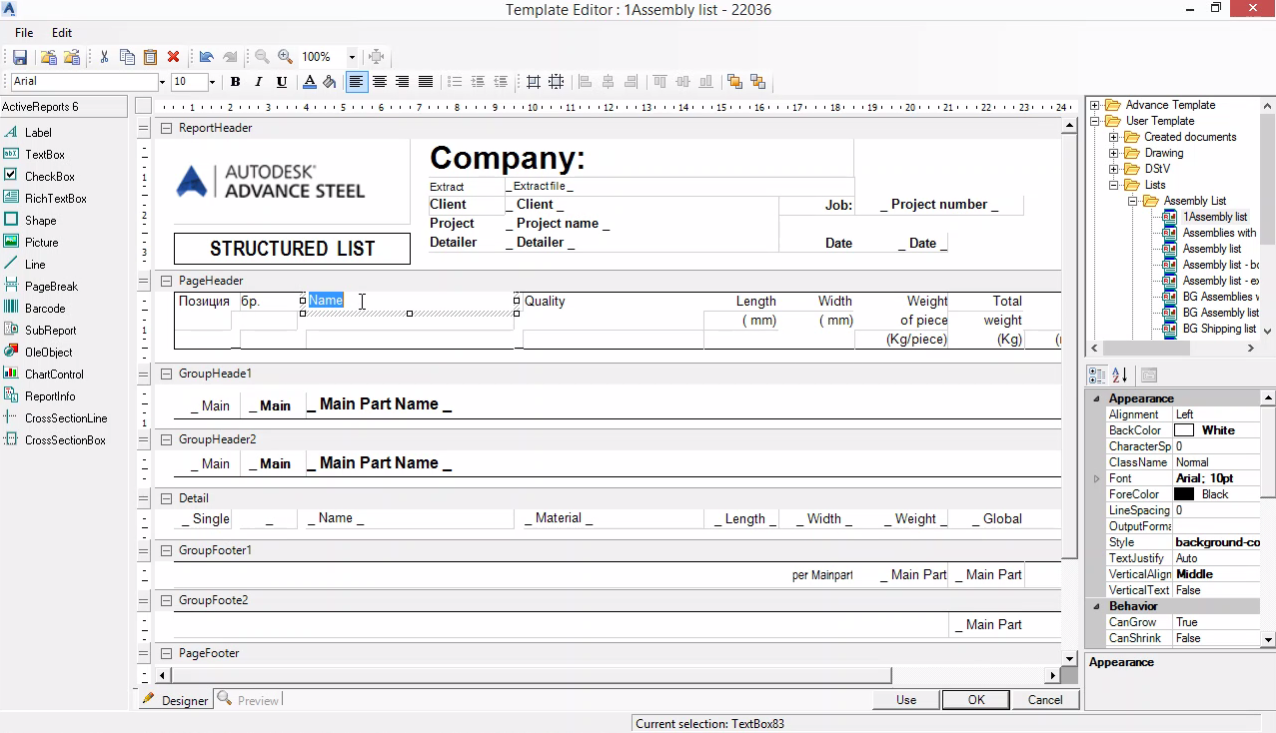Switch properties to alphabetical sort
Screen dimensions: 1276x733
(x=1120, y=375)
